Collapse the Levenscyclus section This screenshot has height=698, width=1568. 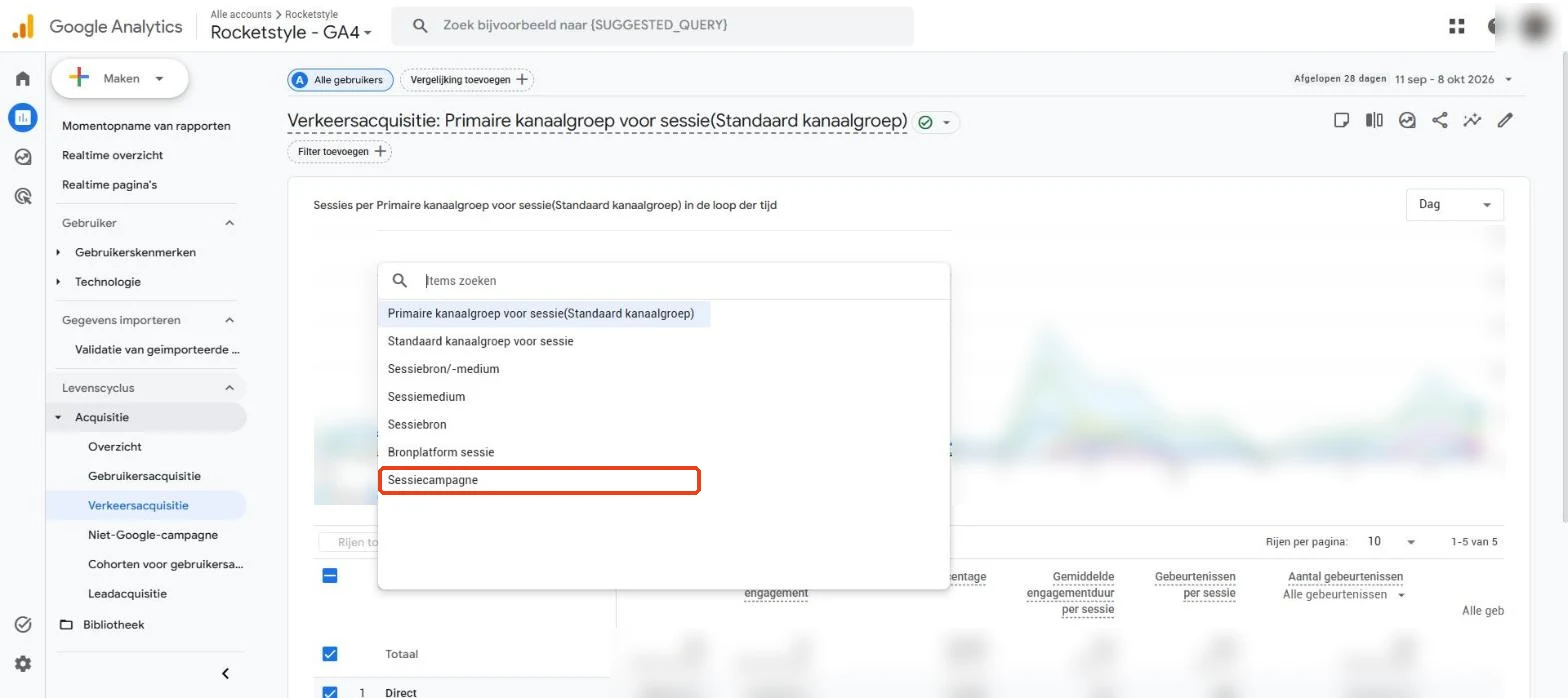coord(229,388)
